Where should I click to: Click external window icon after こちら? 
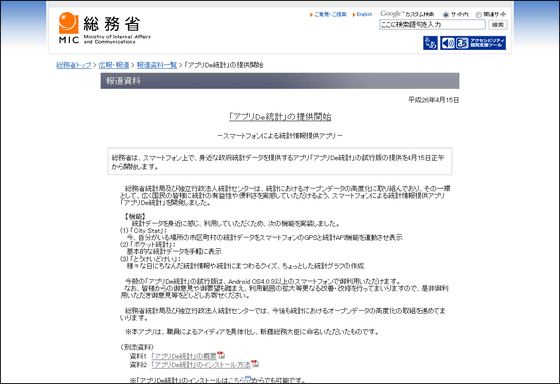(x=249, y=379)
